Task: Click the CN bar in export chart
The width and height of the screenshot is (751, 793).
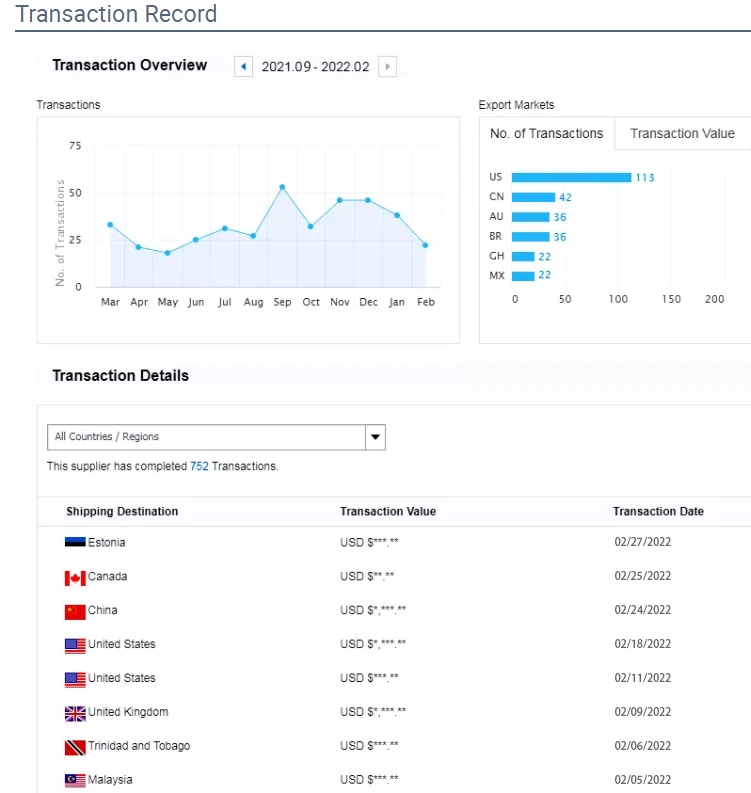Action: point(533,197)
